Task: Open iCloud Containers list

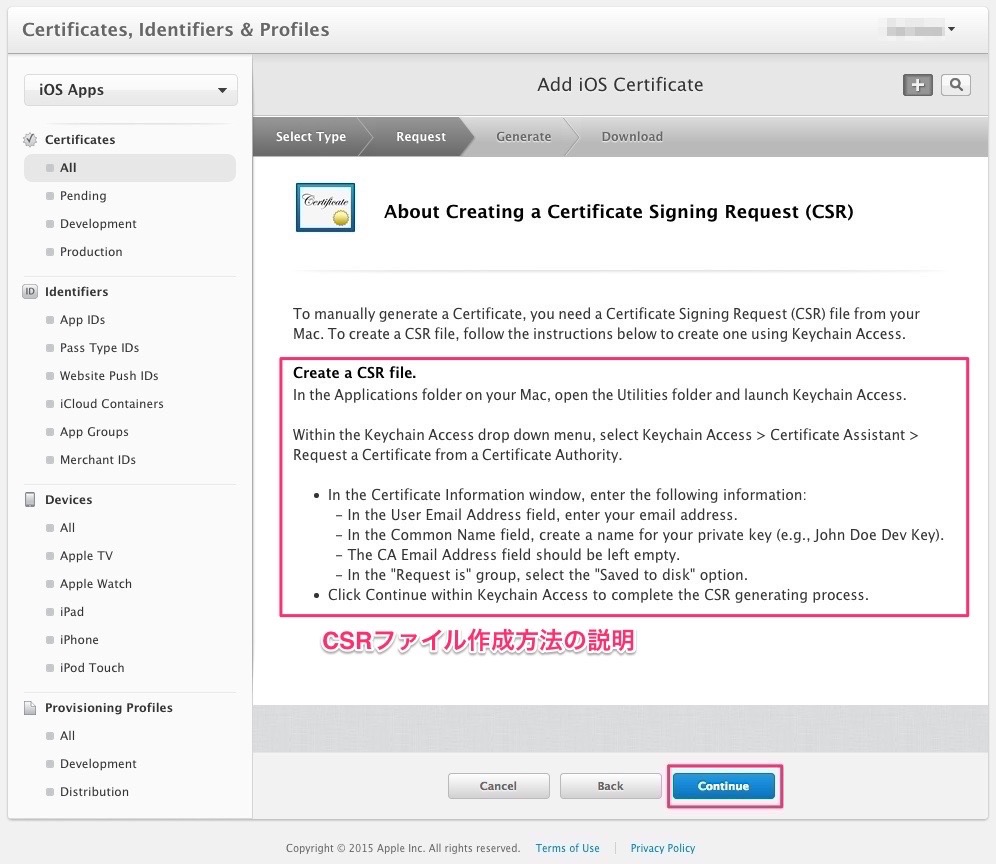Action: 111,403
